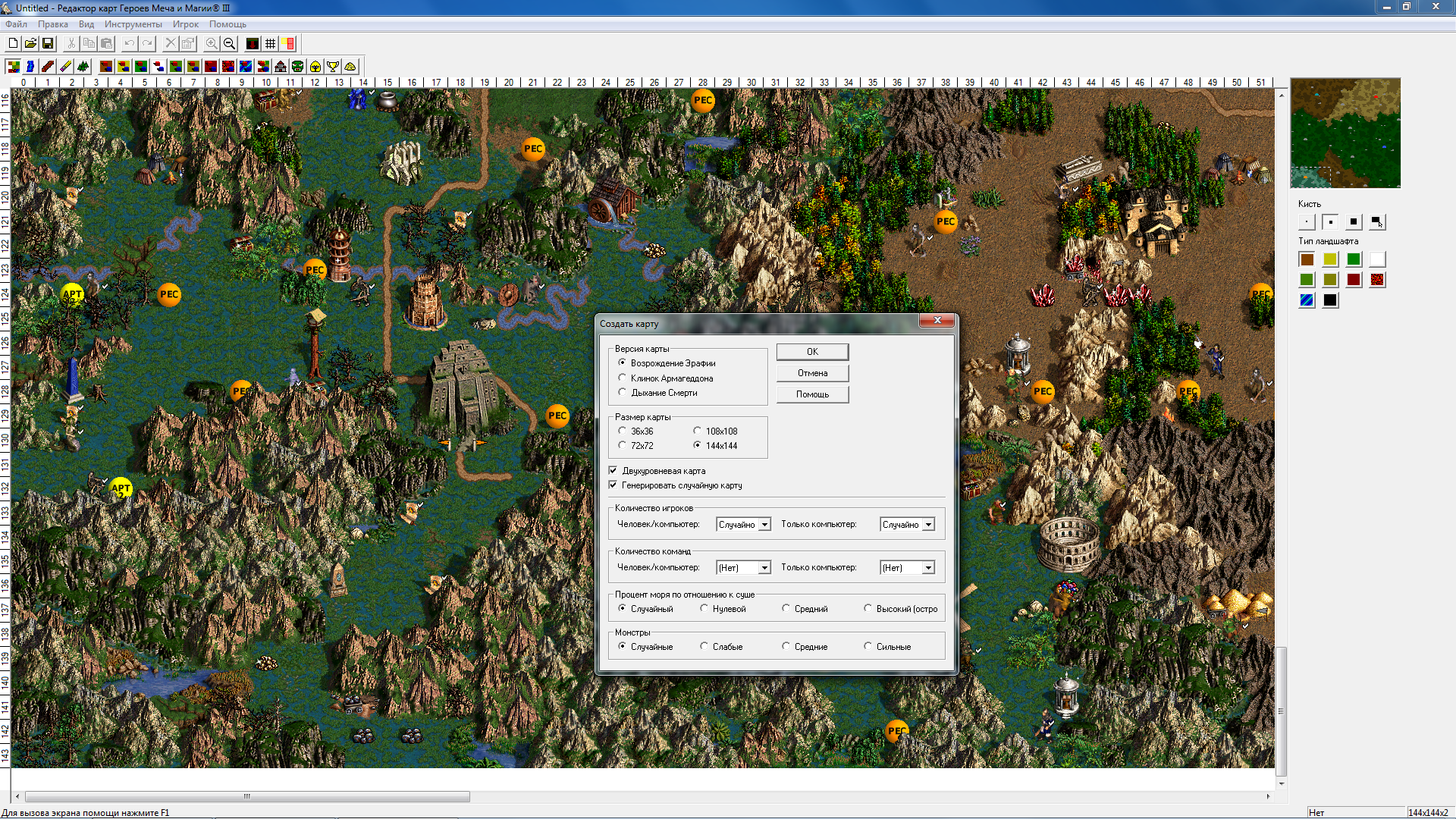Choose 108x108 map size
Viewport: 1456px width, 819px height.
point(715,431)
